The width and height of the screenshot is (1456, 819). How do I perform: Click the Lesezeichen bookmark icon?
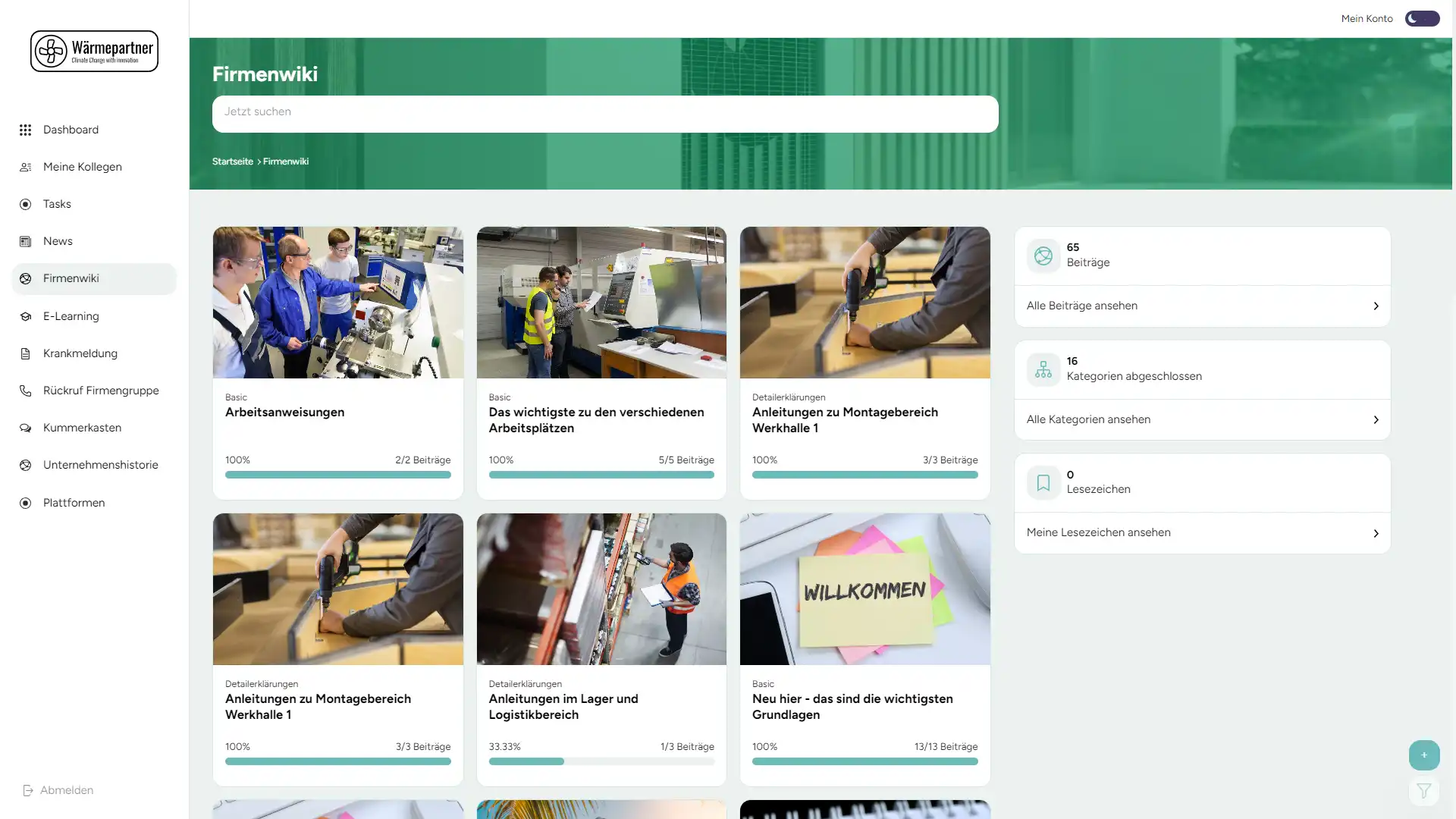(1043, 482)
